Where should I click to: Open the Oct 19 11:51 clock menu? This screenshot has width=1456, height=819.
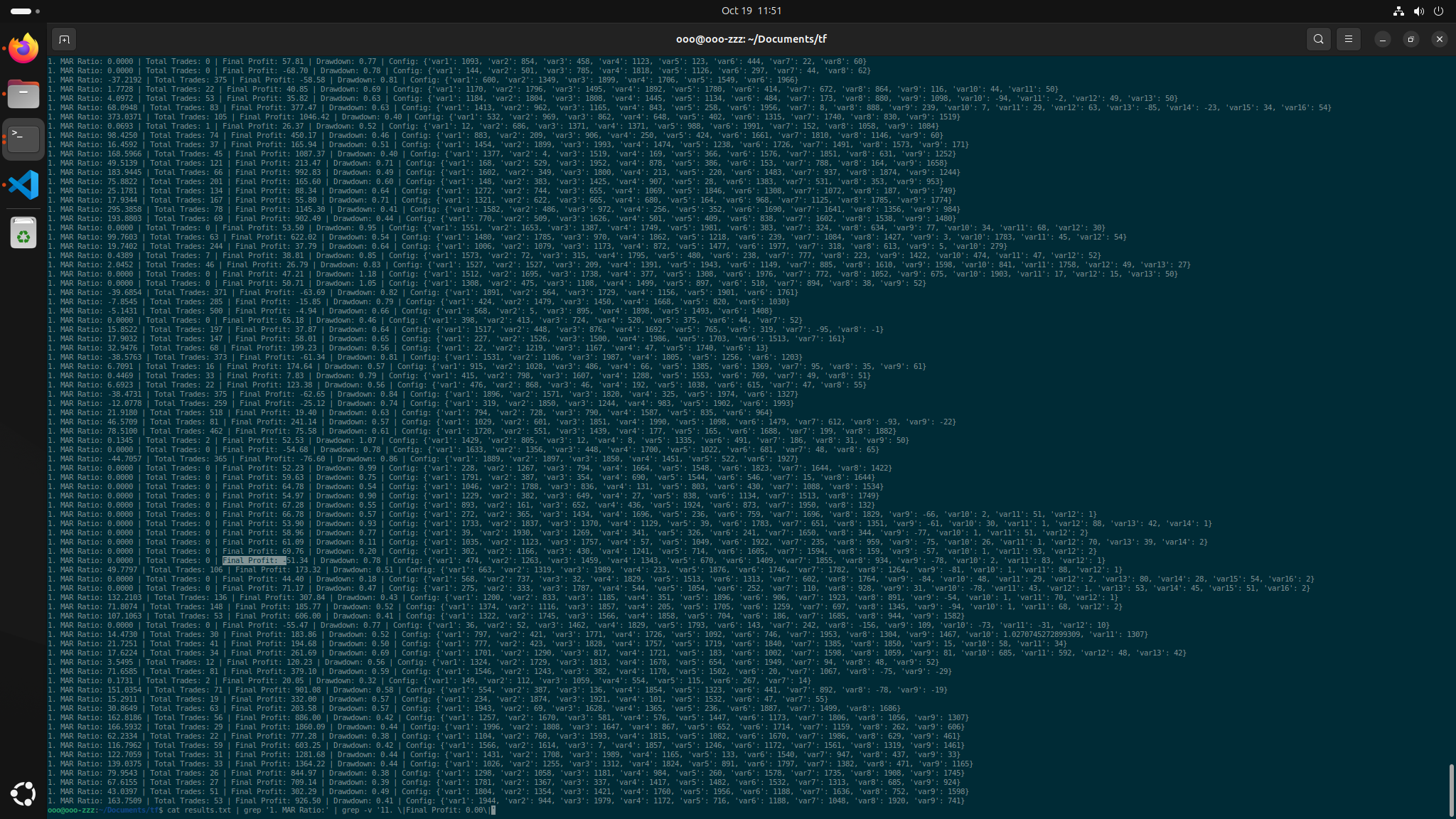pyautogui.click(x=751, y=11)
